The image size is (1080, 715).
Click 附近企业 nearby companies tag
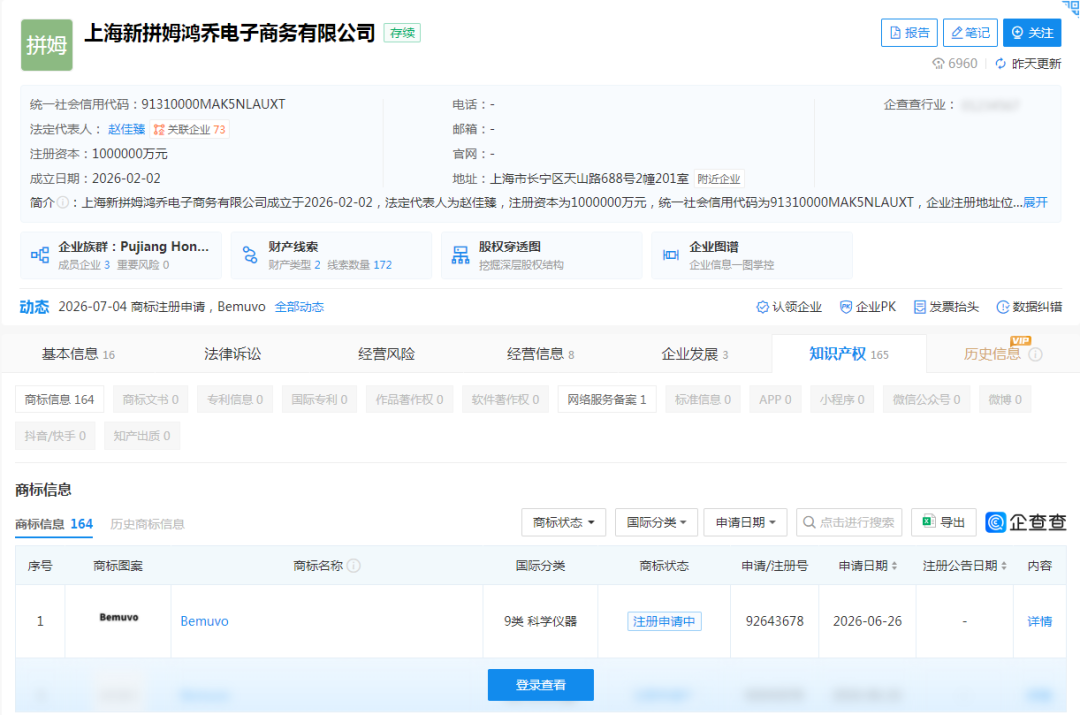coord(718,179)
